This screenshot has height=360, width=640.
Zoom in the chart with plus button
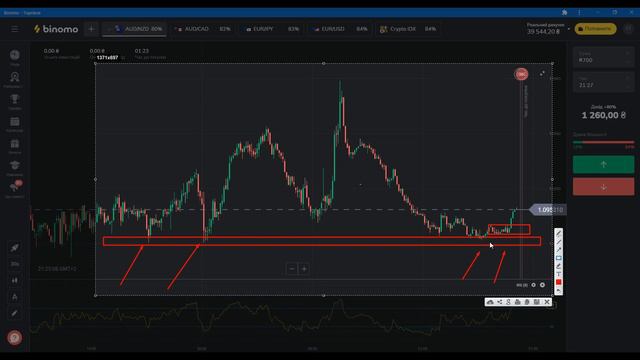pyautogui.click(x=304, y=269)
